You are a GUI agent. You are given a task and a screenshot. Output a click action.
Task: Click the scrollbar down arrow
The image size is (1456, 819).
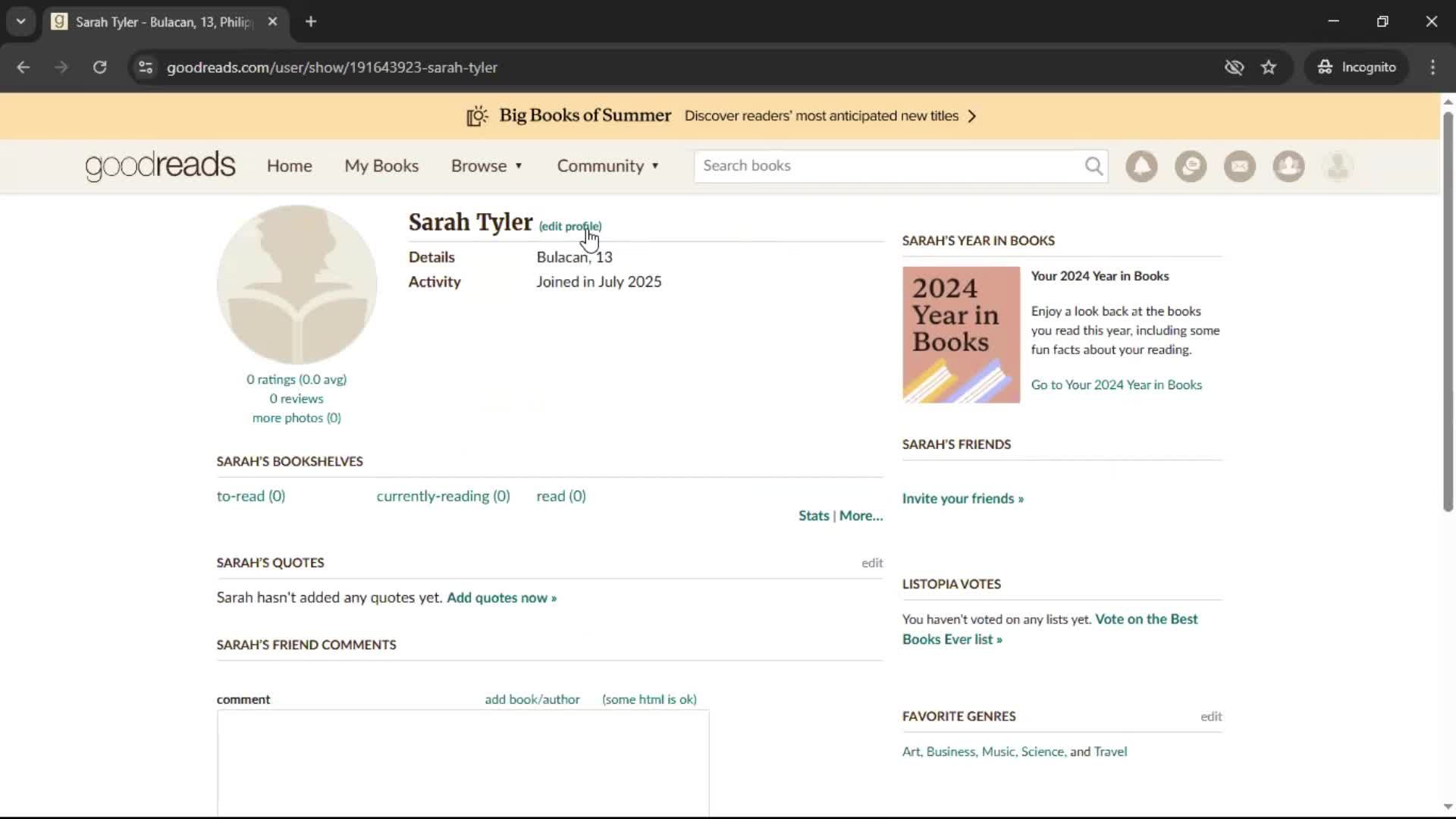click(1448, 807)
